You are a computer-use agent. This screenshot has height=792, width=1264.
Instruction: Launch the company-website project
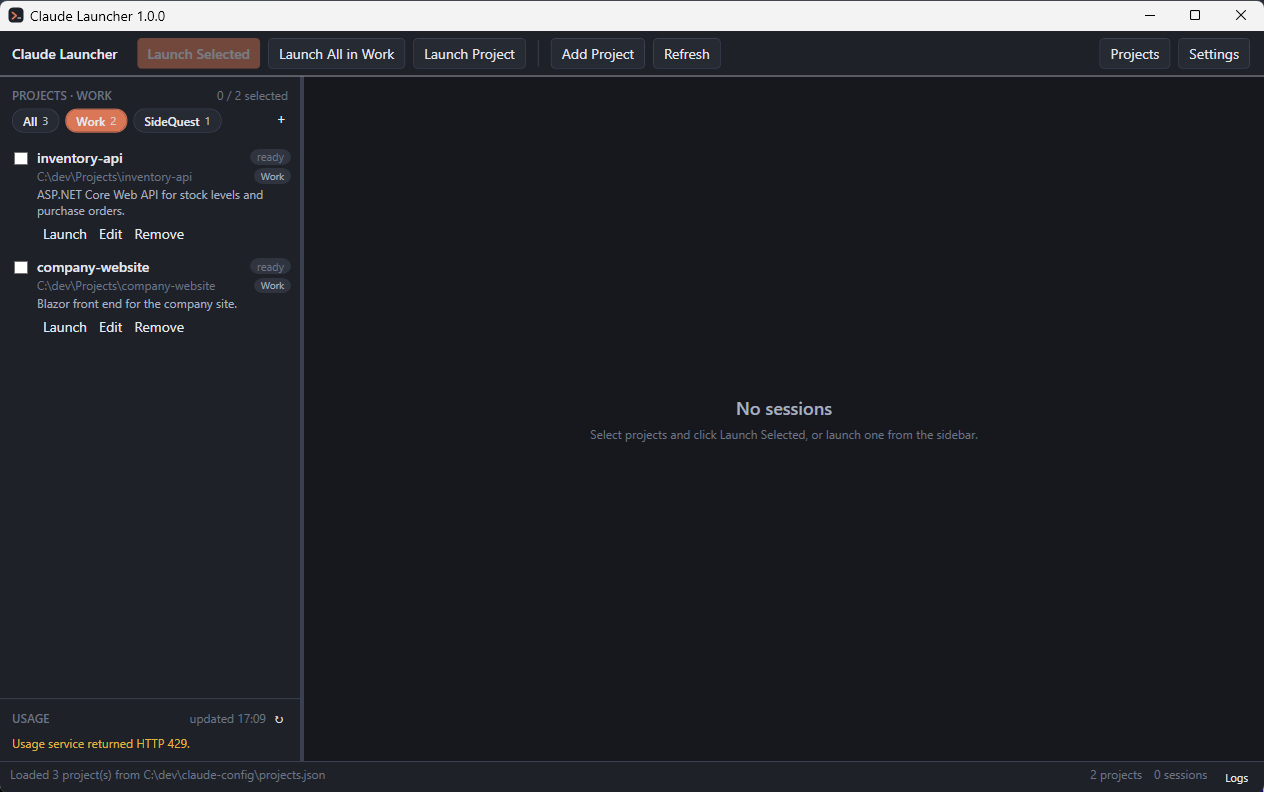click(65, 327)
